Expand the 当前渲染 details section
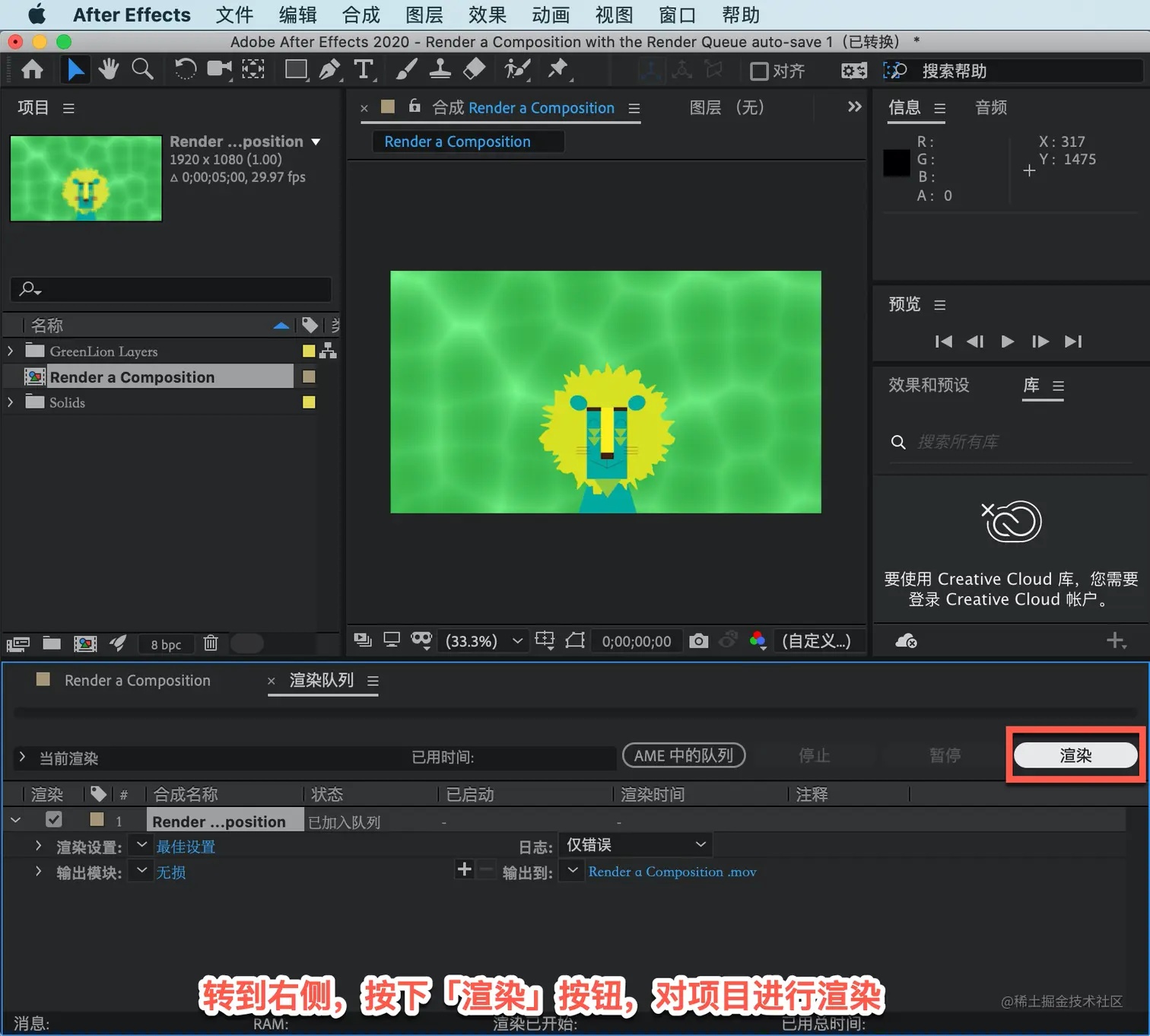Image resolution: width=1150 pixels, height=1036 pixels. [22, 757]
